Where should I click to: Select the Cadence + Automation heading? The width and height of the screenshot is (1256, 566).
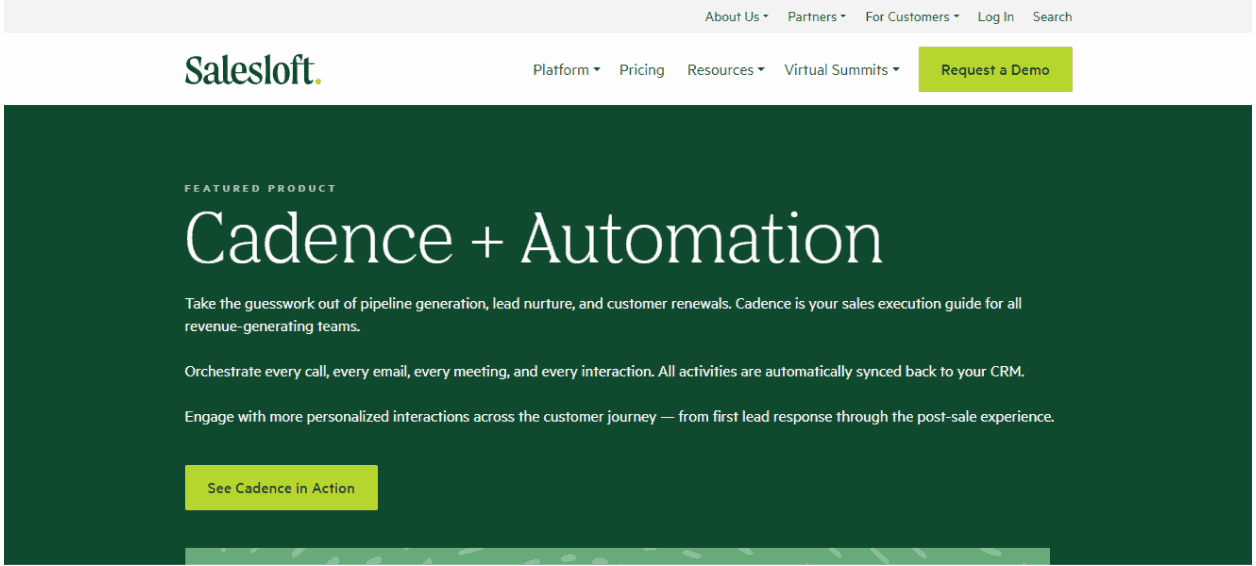click(x=534, y=238)
